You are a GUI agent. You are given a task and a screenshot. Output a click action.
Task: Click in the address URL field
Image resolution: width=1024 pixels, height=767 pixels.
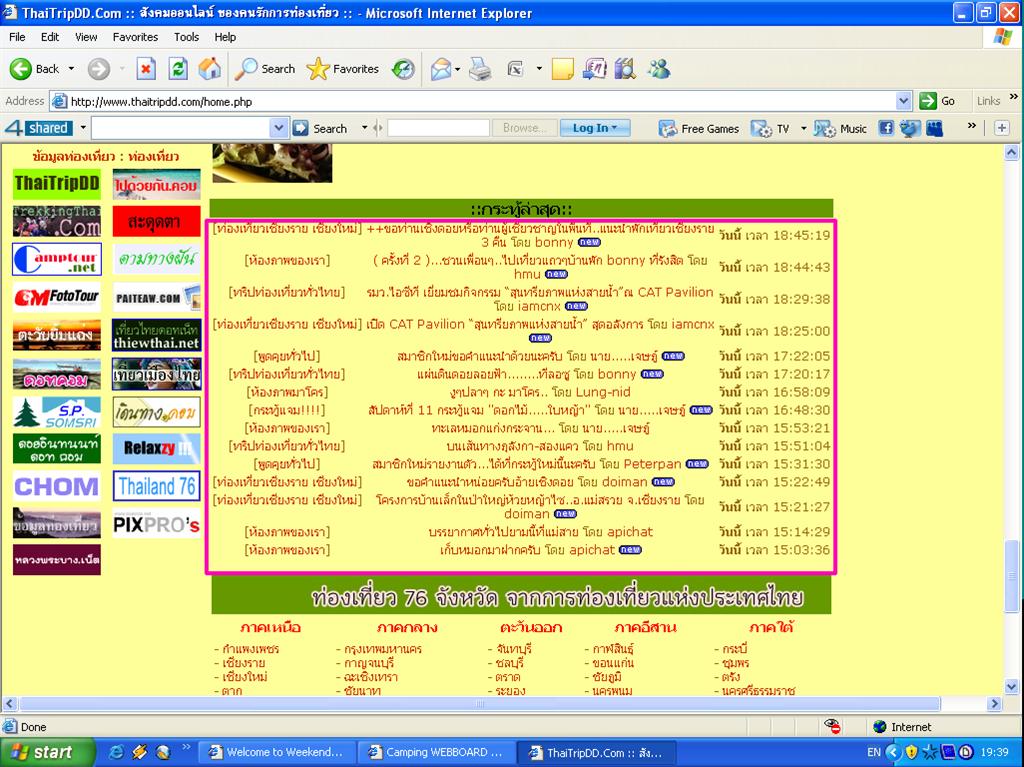(480, 101)
